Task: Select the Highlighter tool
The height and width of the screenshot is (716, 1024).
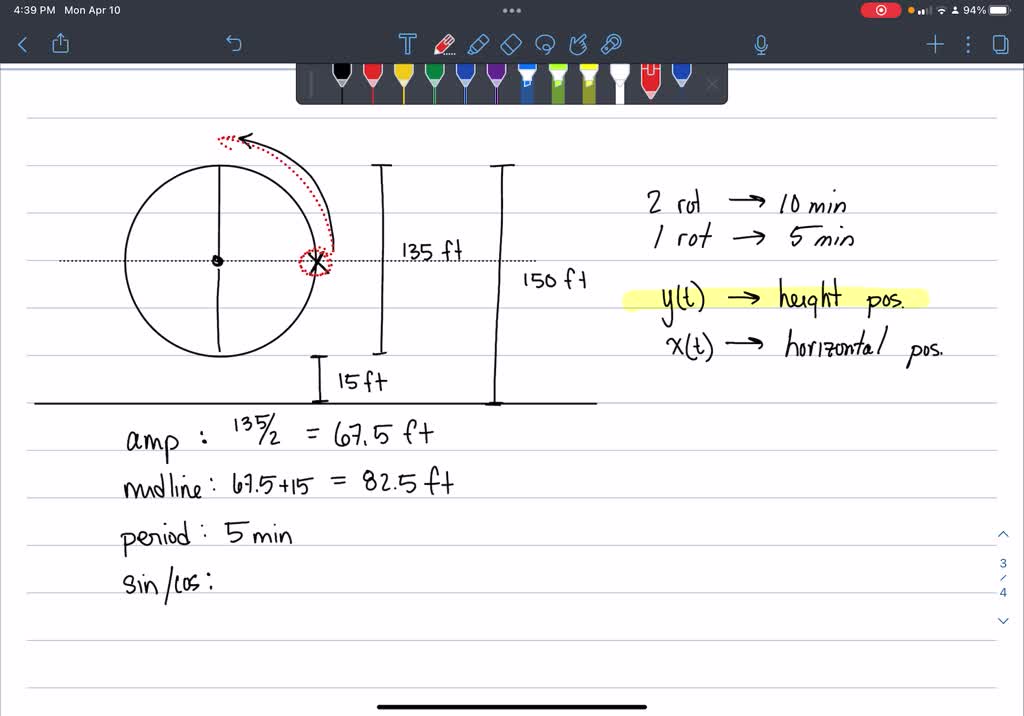Action: pos(479,44)
